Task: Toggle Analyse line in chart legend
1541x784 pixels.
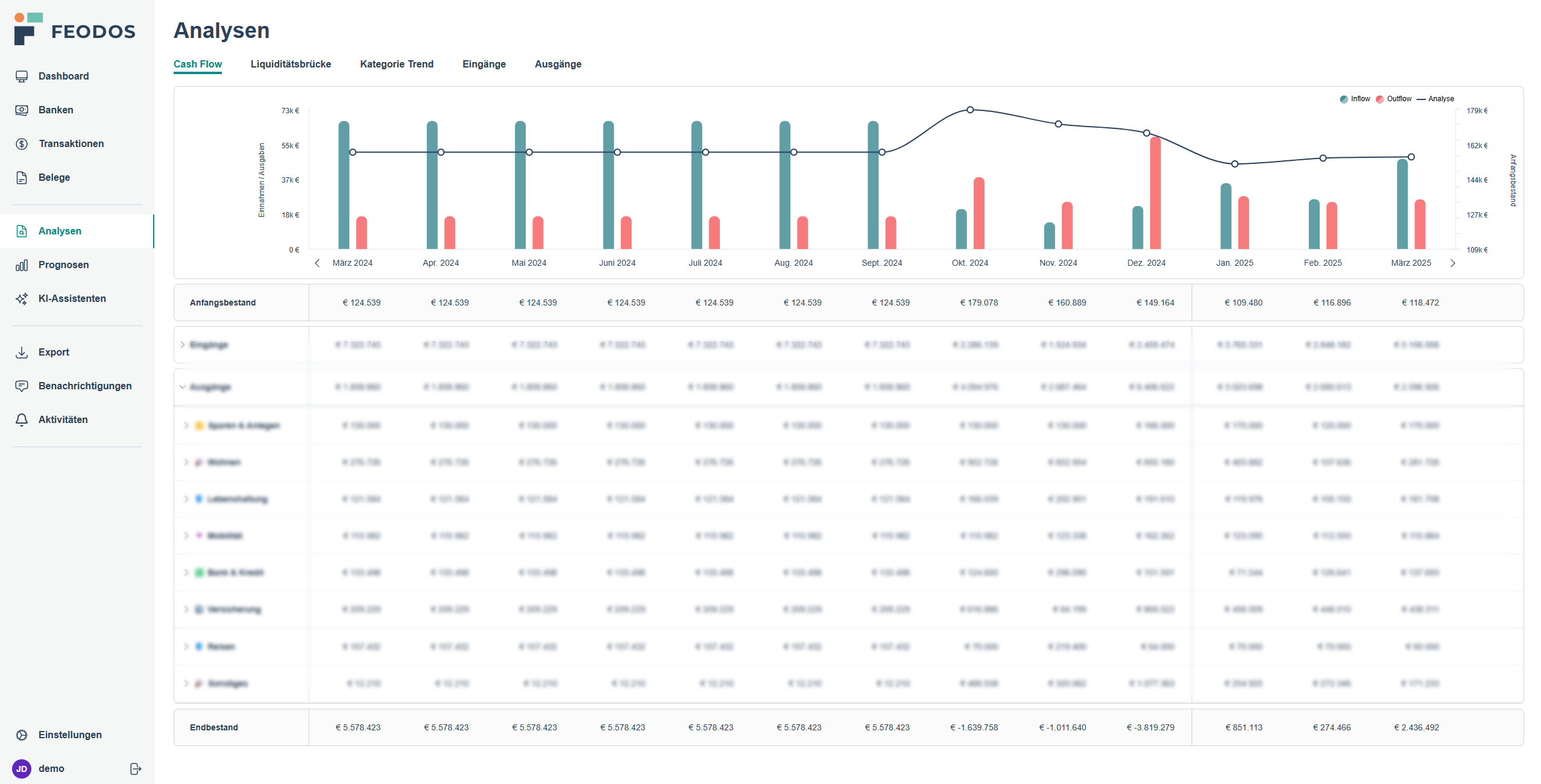Action: 1435,99
